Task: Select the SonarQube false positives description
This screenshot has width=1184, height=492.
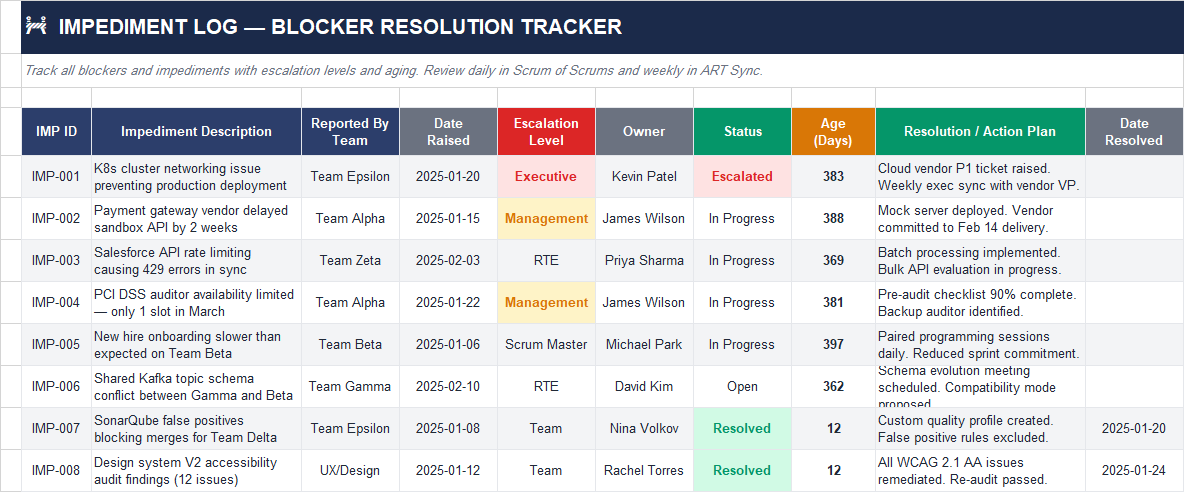Action: point(196,429)
